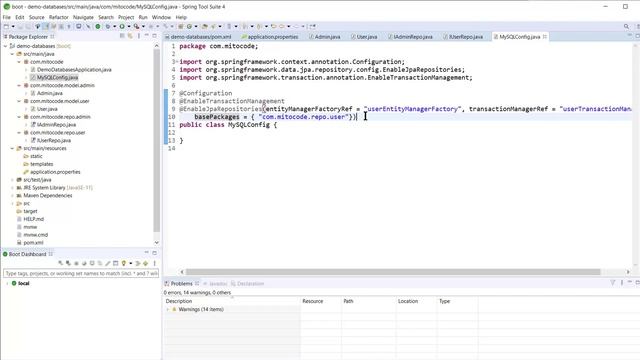Open the Run menu
Screen dimensions: 640x360
point(143,17)
